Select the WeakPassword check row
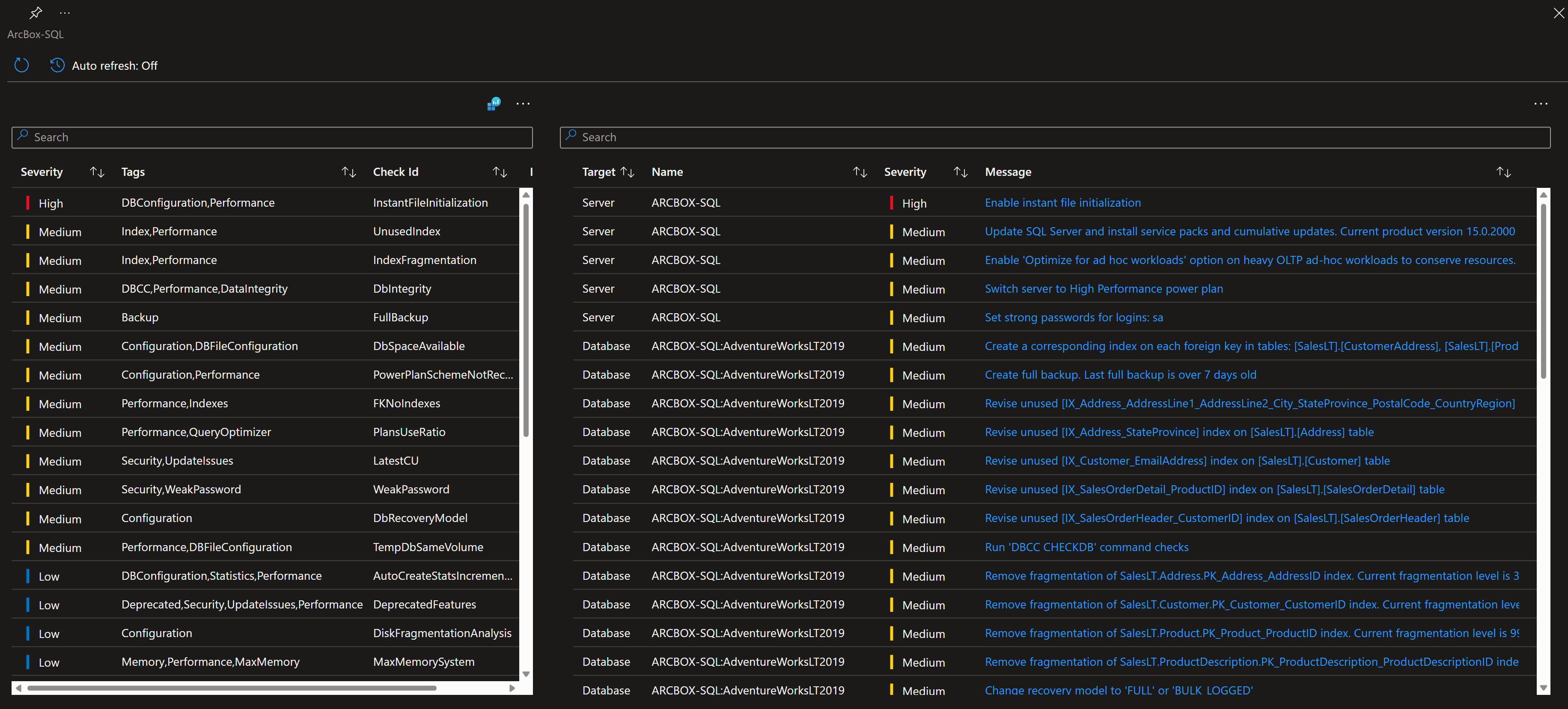Screen dimensions: 1568x709 point(265,489)
